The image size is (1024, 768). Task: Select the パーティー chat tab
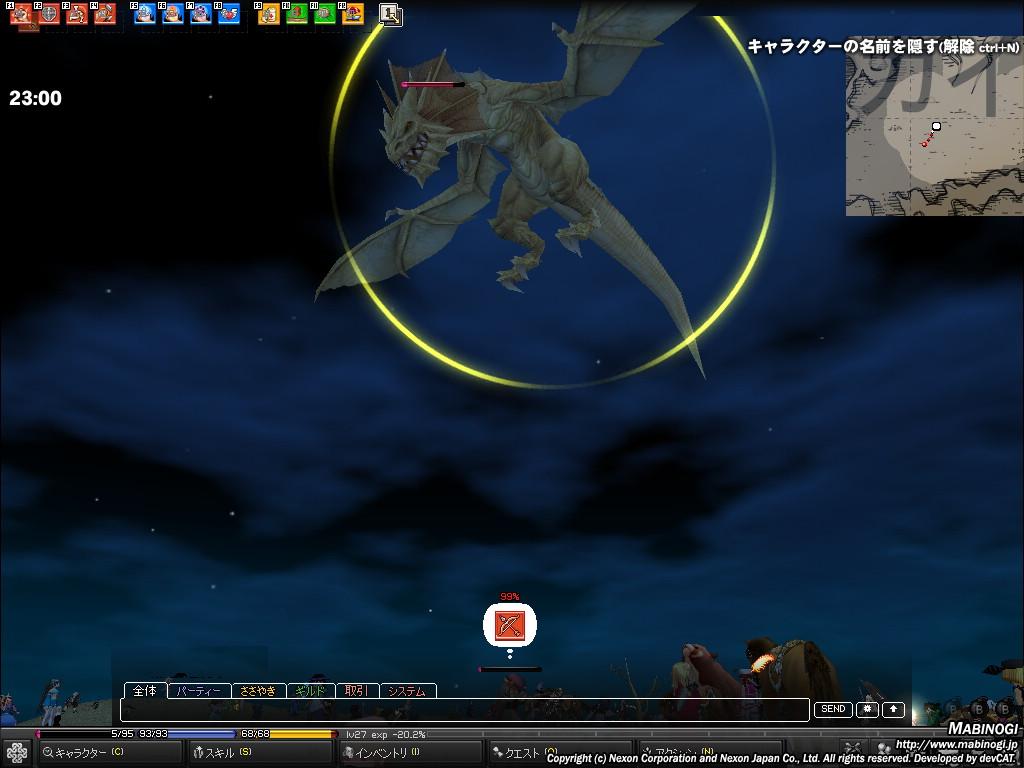(199, 691)
